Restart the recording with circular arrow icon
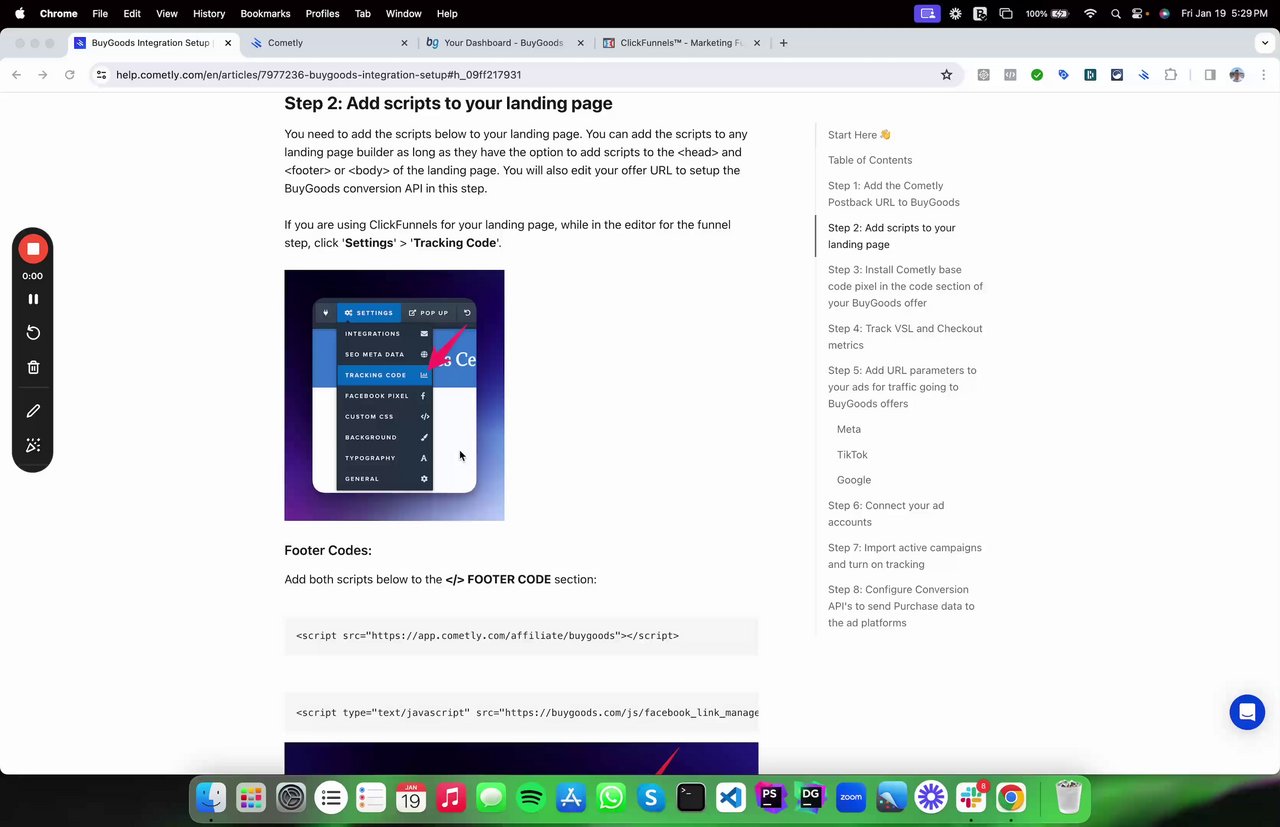The height and width of the screenshot is (827, 1280). coord(33,333)
